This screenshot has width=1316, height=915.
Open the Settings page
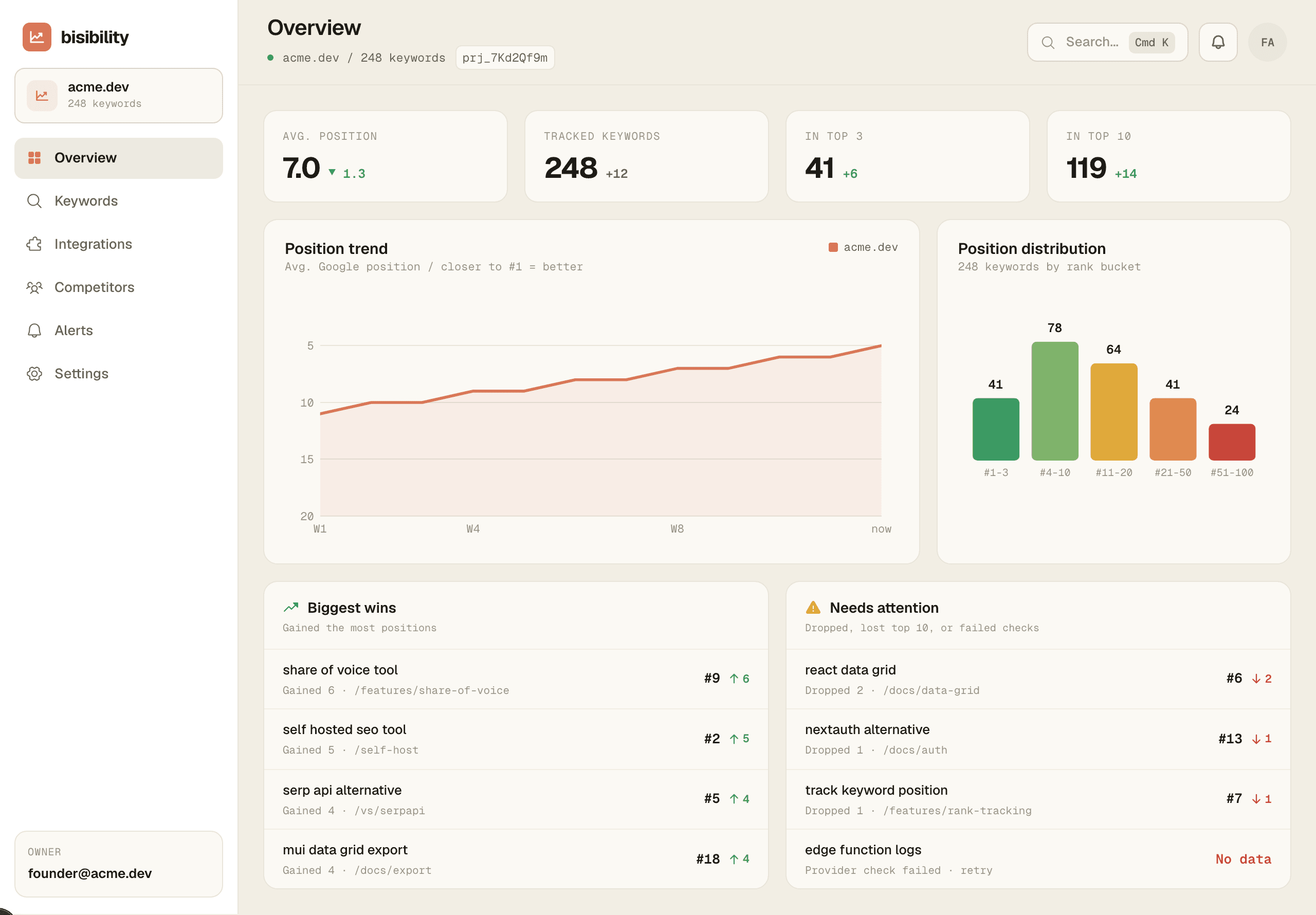pyautogui.click(x=119, y=374)
